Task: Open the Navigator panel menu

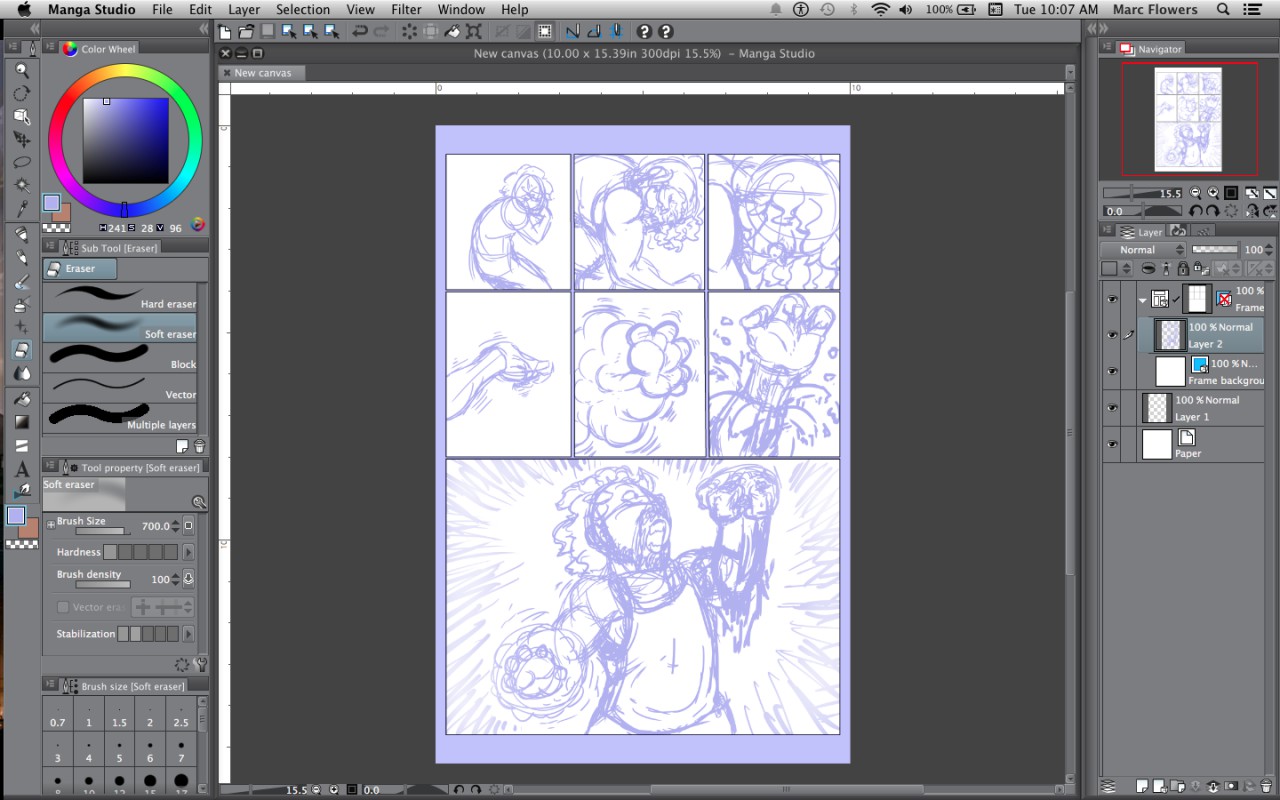Action: (x=1107, y=48)
